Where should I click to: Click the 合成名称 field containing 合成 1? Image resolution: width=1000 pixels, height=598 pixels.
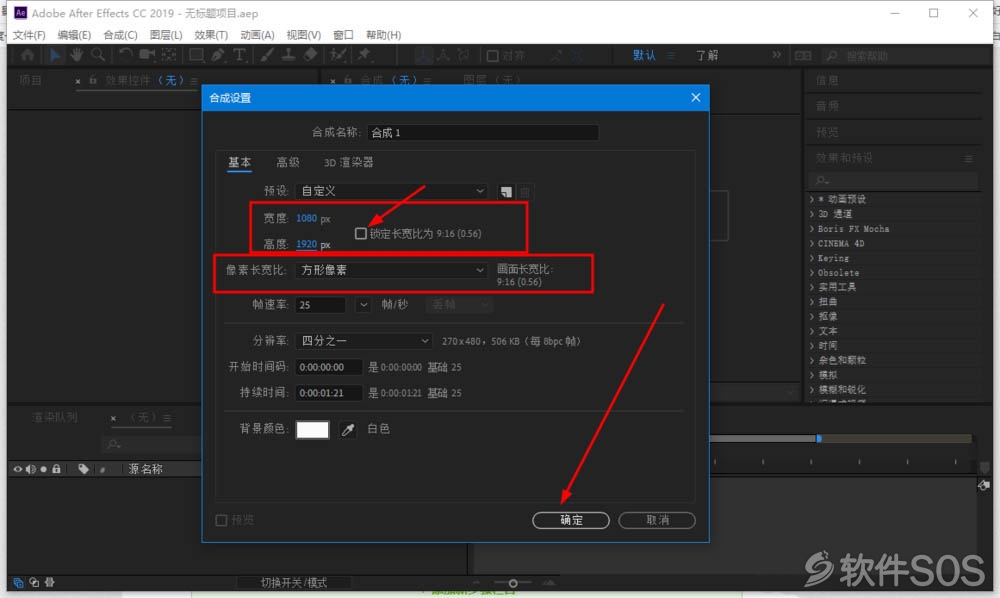click(483, 133)
